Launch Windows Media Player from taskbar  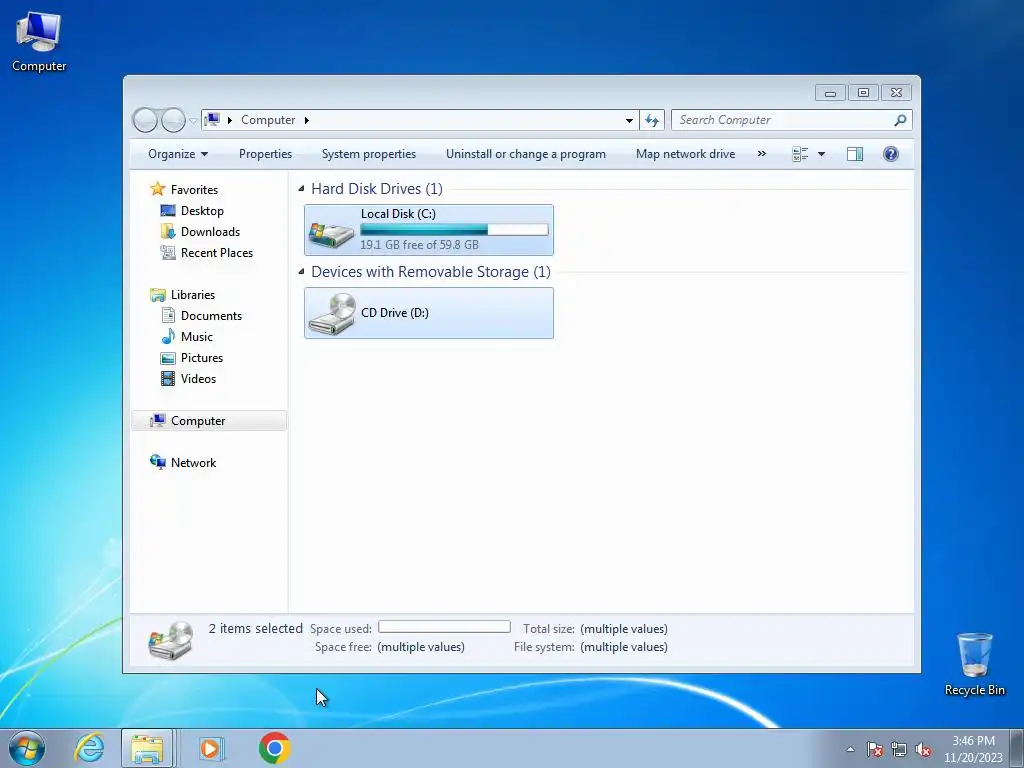point(211,748)
